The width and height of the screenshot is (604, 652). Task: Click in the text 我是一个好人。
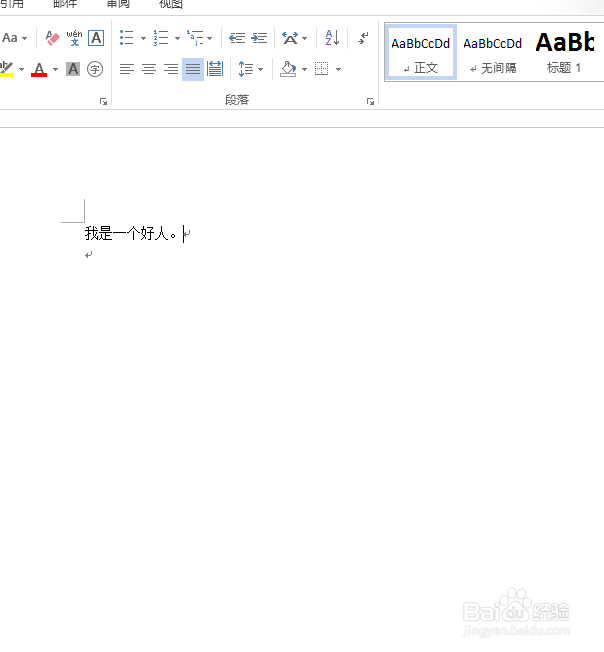click(x=131, y=234)
